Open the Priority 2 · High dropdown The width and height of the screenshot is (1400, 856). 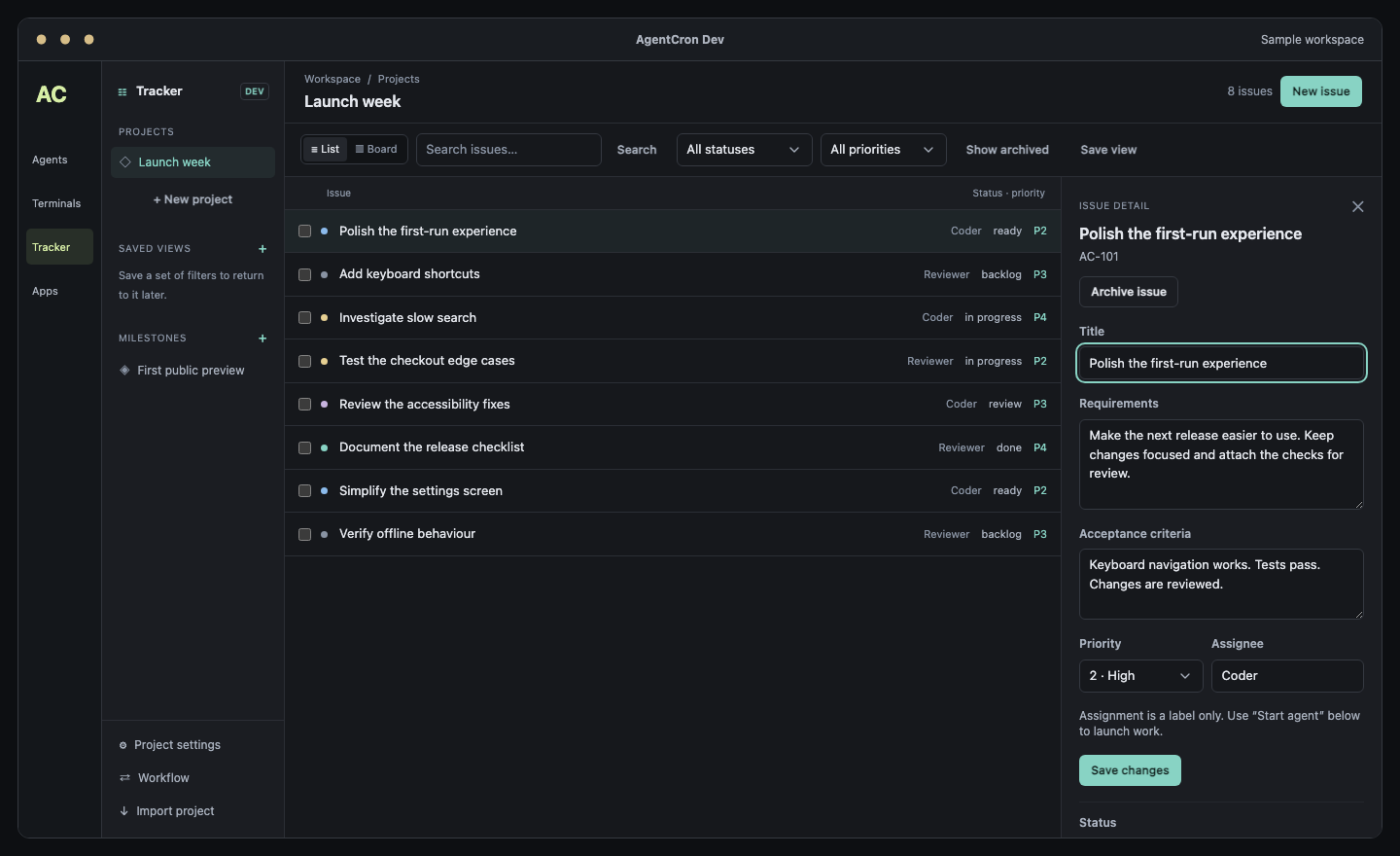1140,676
